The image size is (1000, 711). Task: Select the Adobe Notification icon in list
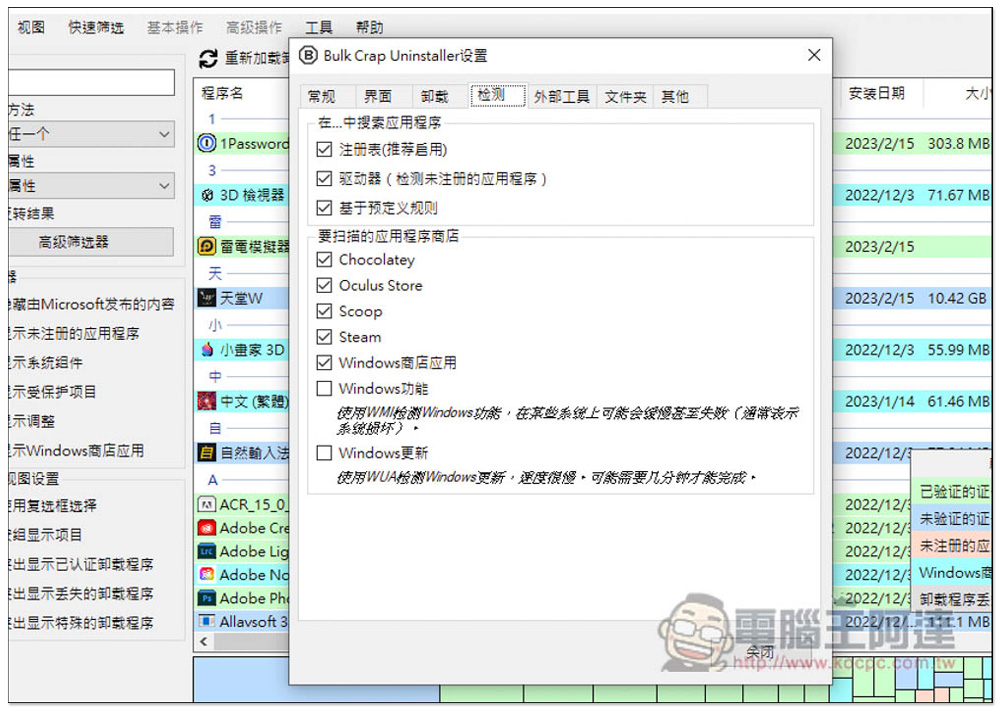point(207,575)
